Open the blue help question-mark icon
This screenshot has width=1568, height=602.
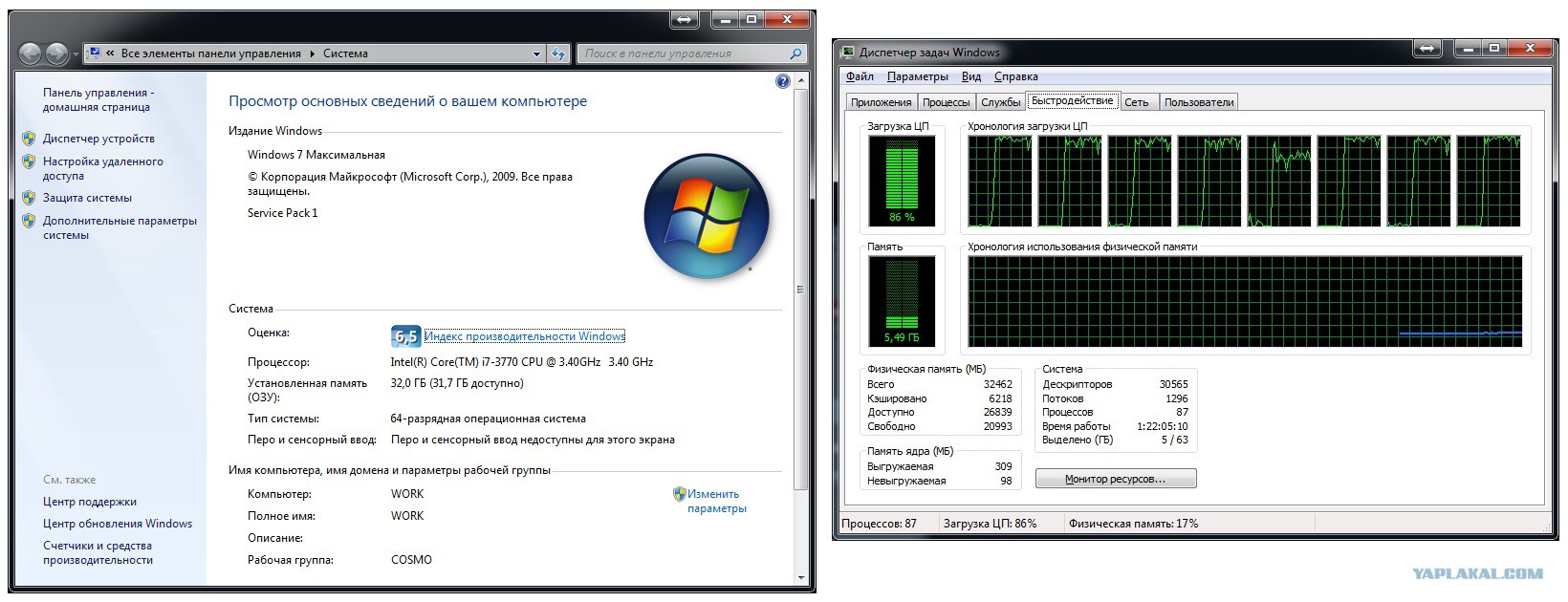[783, 82]
